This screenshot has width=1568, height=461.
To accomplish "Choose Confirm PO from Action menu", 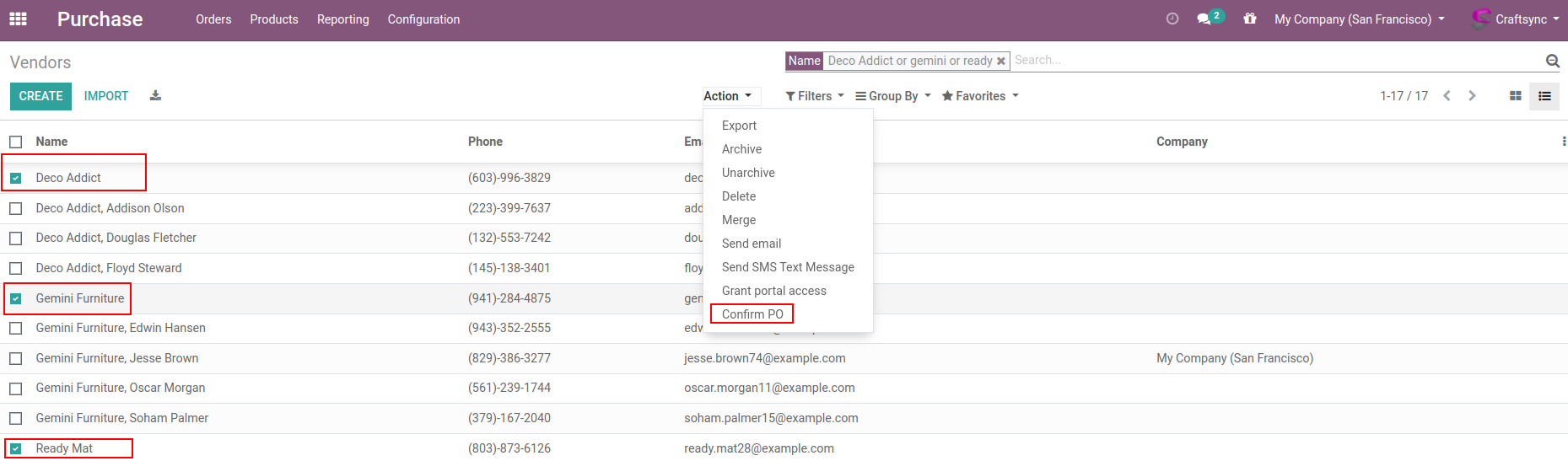I will [752, 314].
